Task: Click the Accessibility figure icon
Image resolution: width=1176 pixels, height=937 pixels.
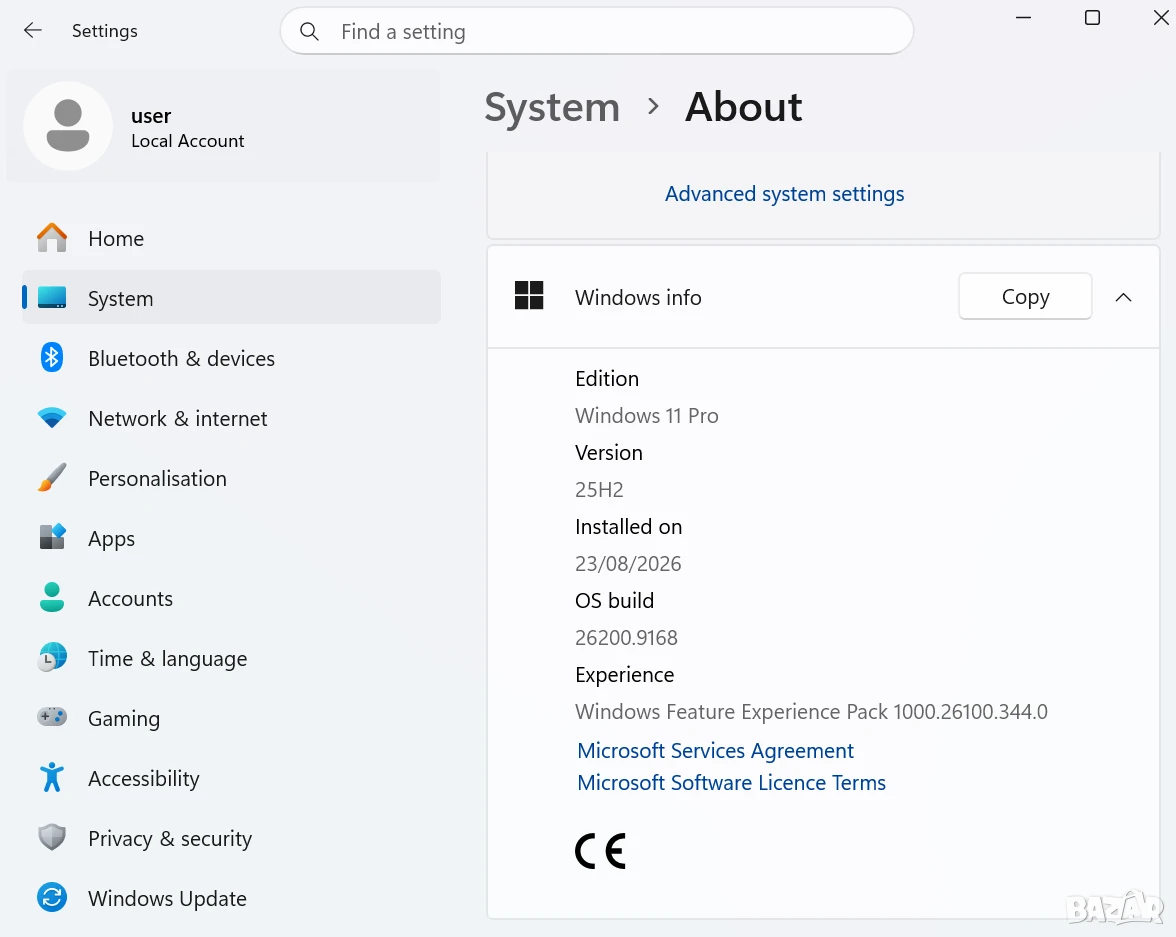Action: pyautogui.click(x=52, y=777)
